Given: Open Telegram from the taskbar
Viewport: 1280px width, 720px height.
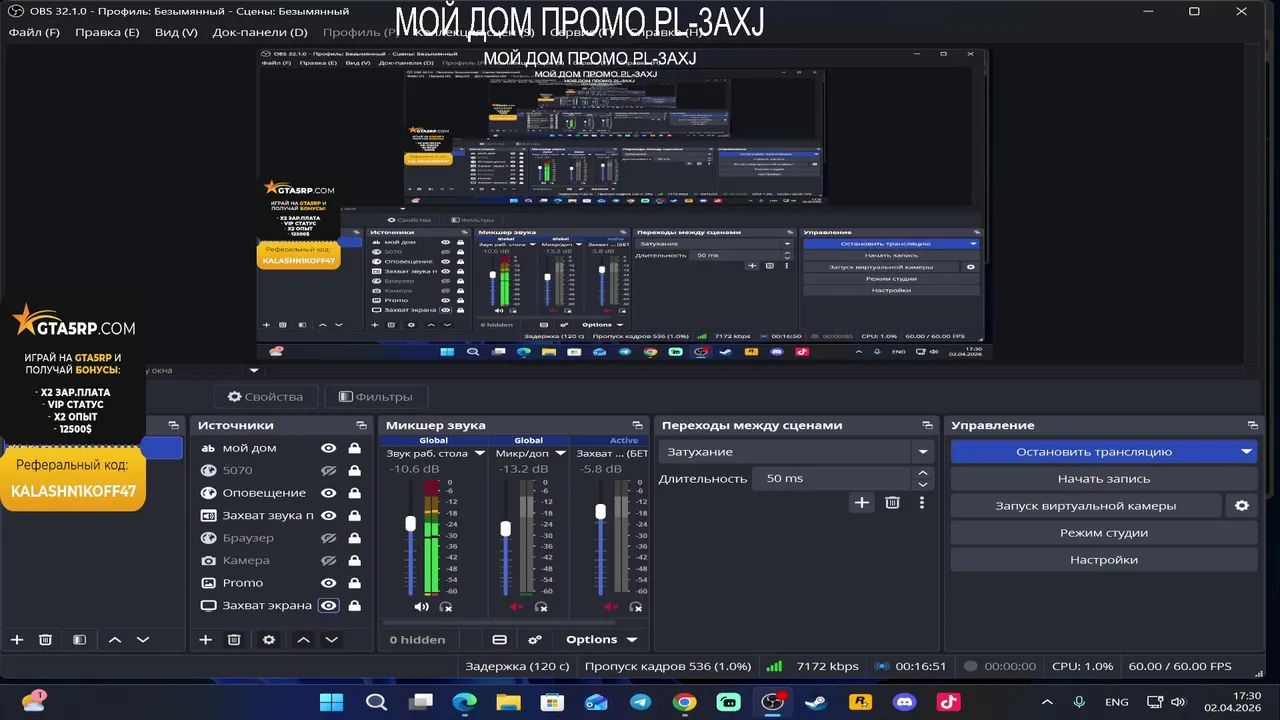Looking at the screenshot, I should click(x=640, y=702).
